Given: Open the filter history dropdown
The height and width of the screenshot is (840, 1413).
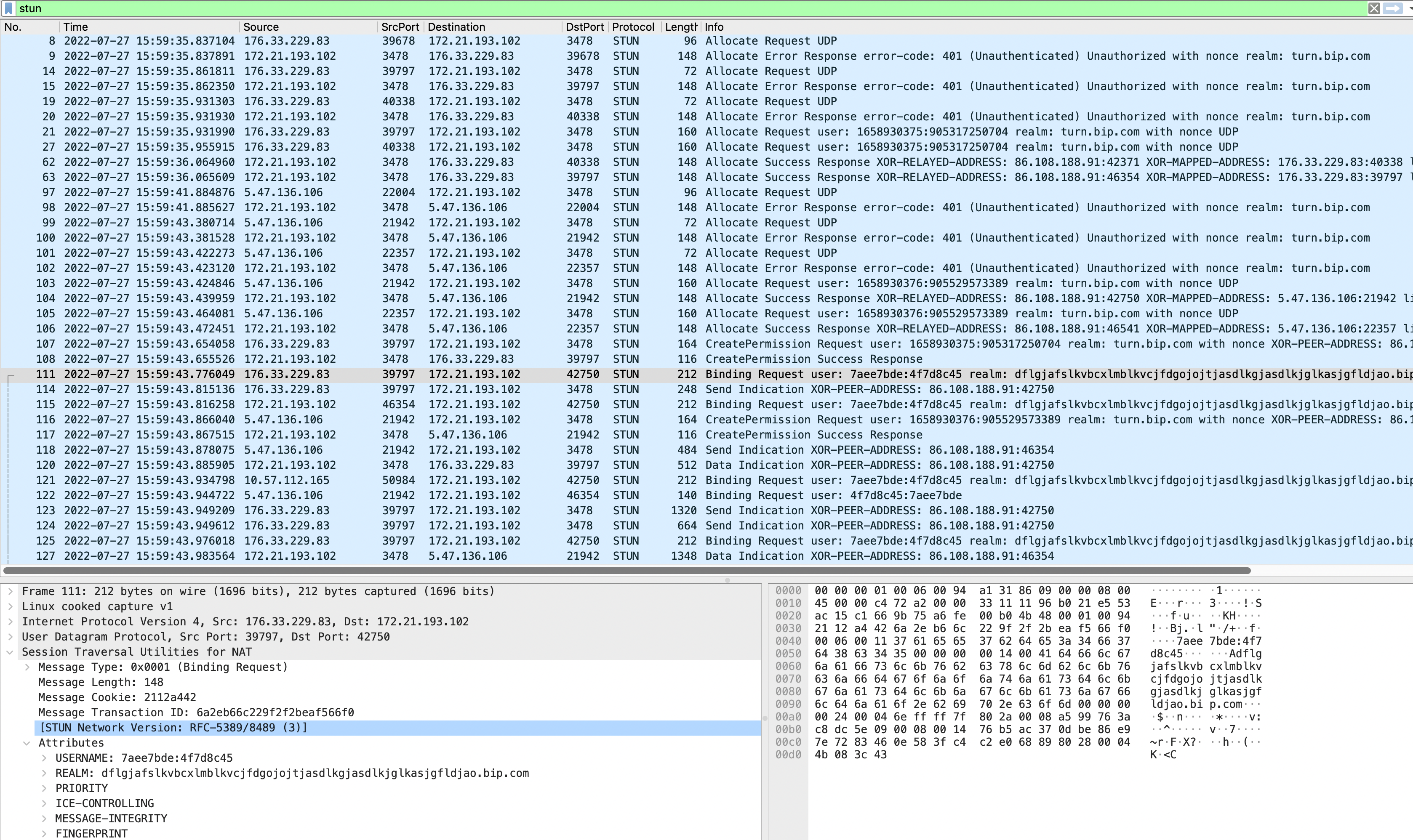Looking at the screenshot, I should pyautogui.click(x=1408, y=8).
